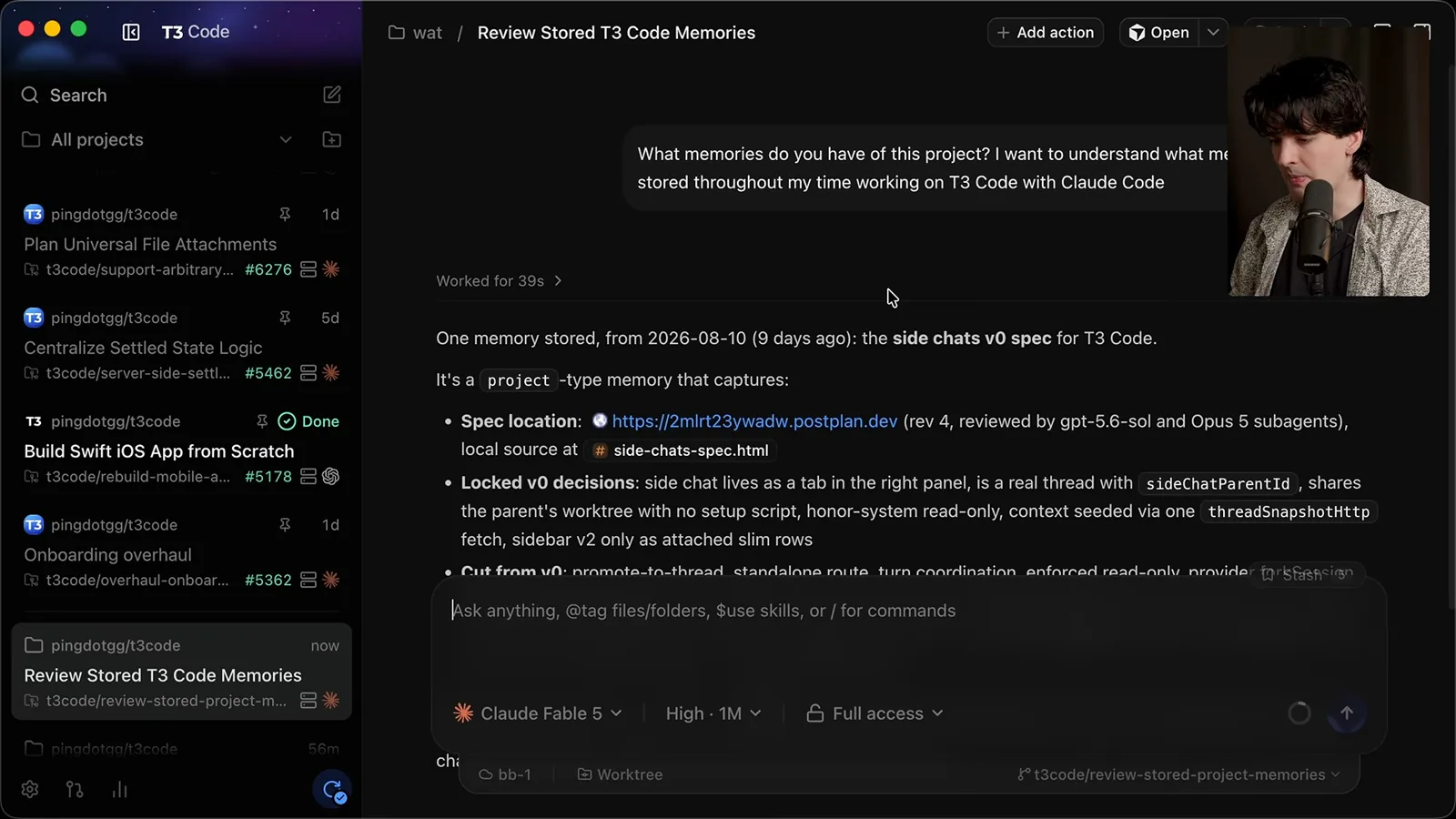Open the branch selector t3code/review-stored-project-memories
1456x819 pixels.
click(1178, 774)
